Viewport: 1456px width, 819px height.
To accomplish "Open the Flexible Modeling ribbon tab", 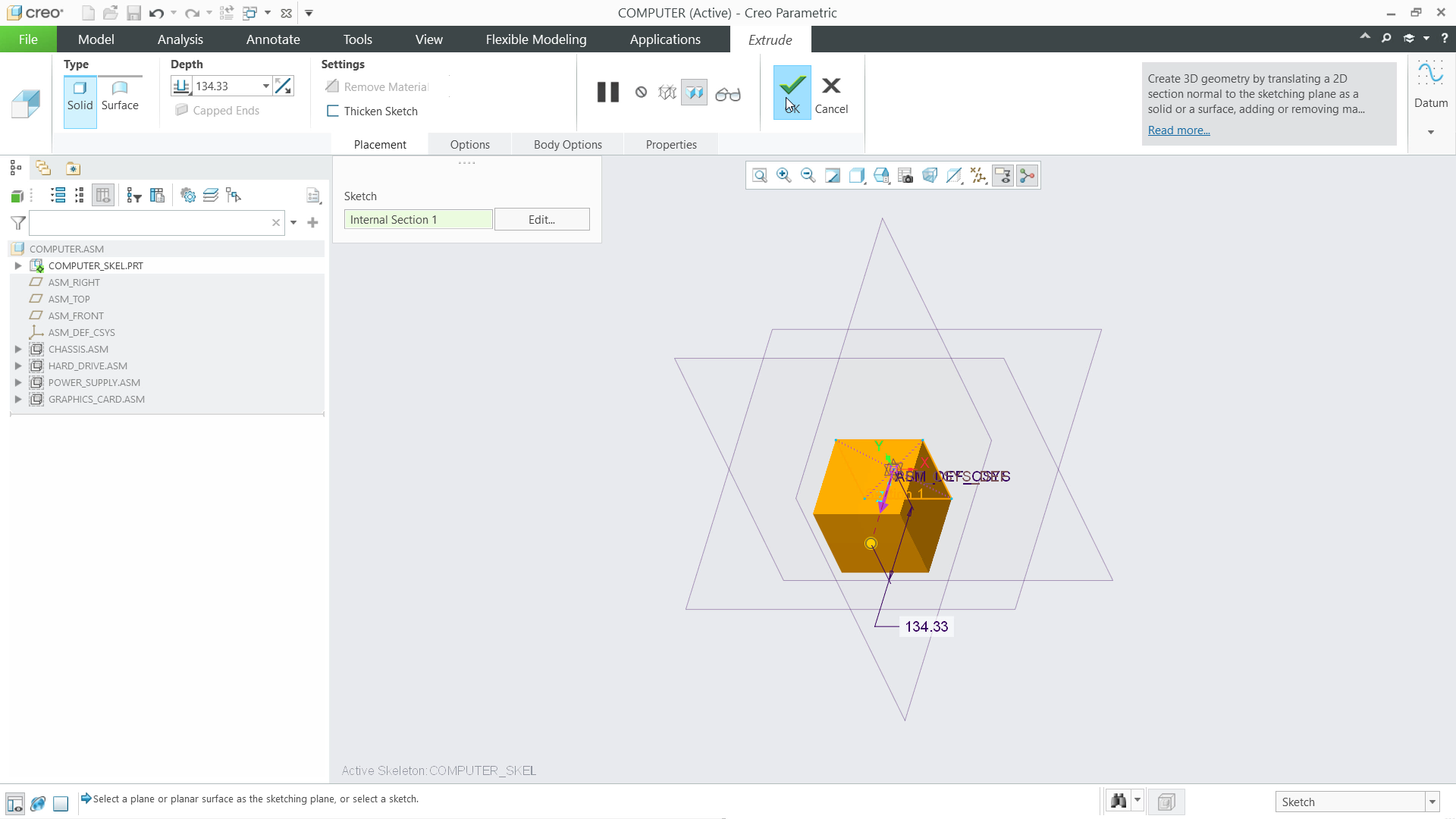I will (x=535, y=39).
